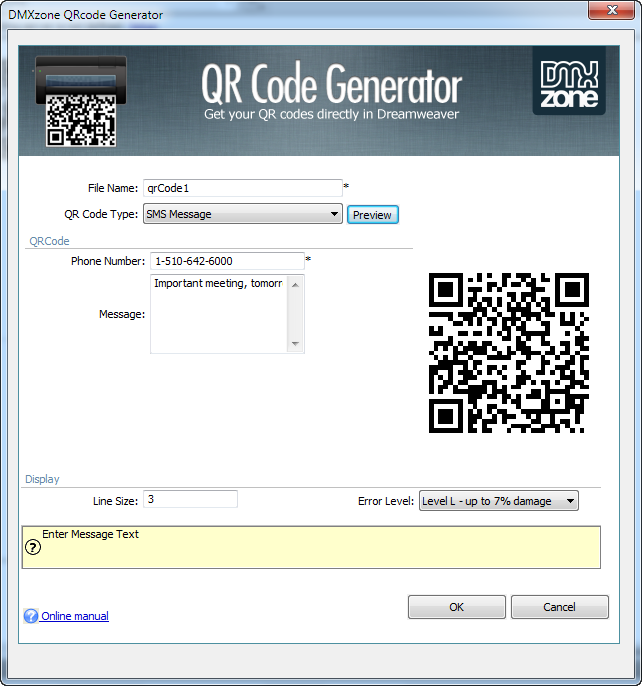Viewport: 642px width, 686px height.
Task: Click the Preview button
Action: 372,215
